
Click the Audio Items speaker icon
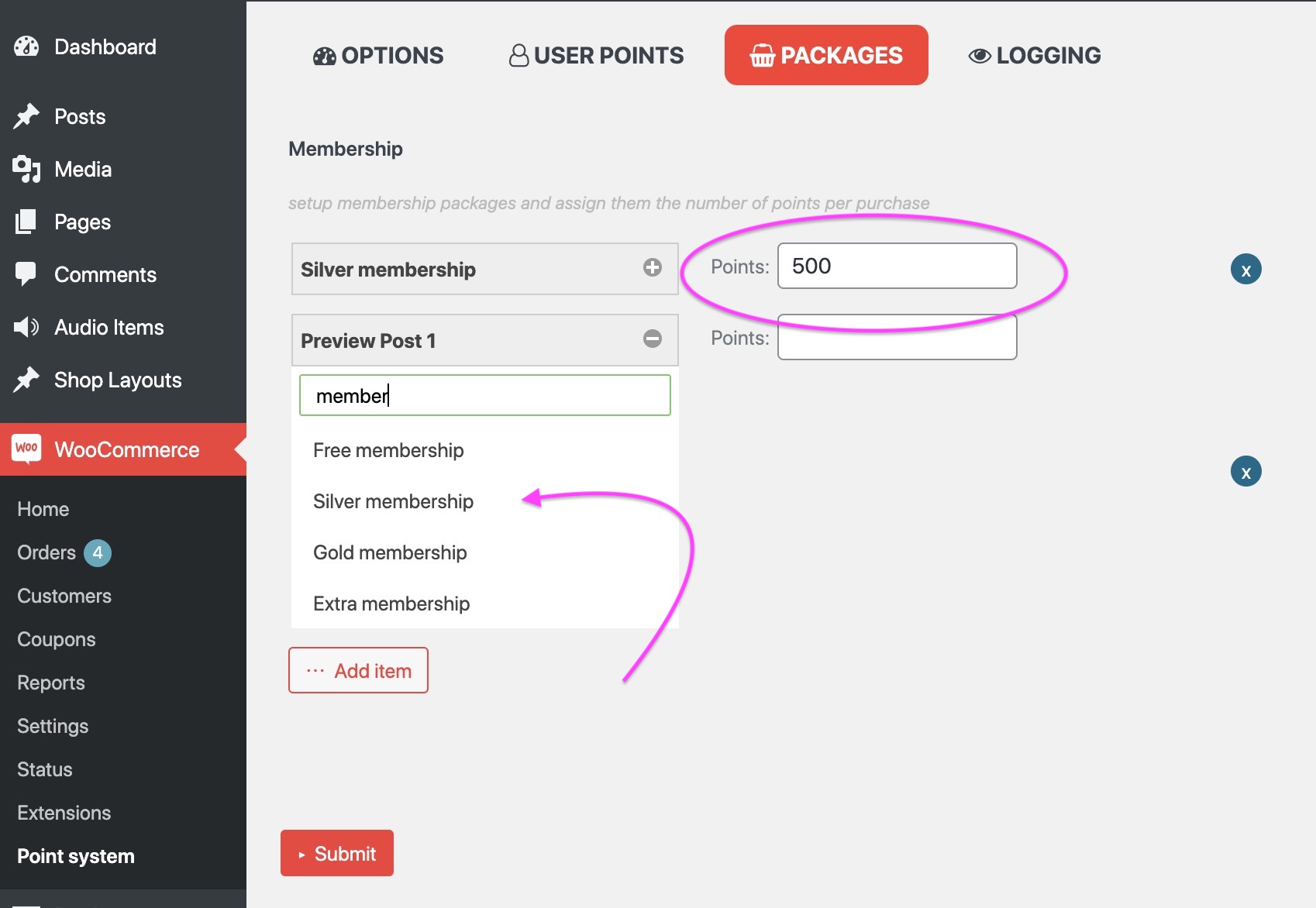click(x=26, y=327)
